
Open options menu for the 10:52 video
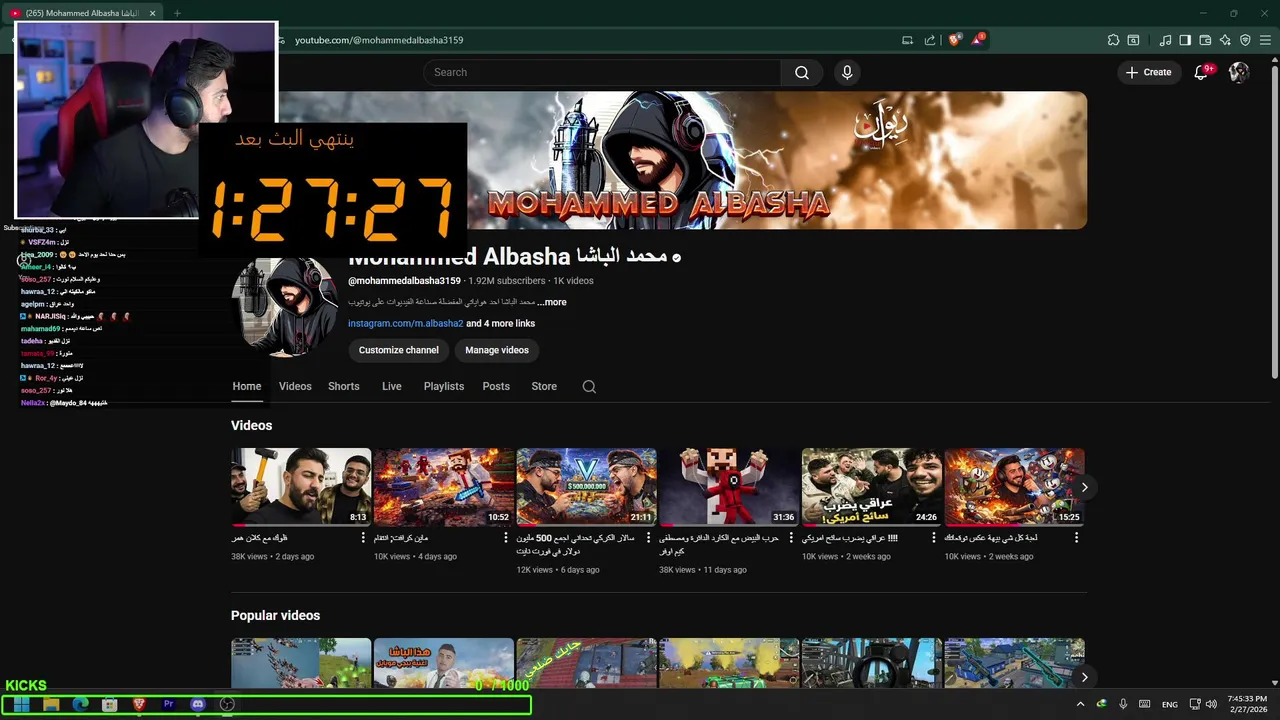point(506,538)
